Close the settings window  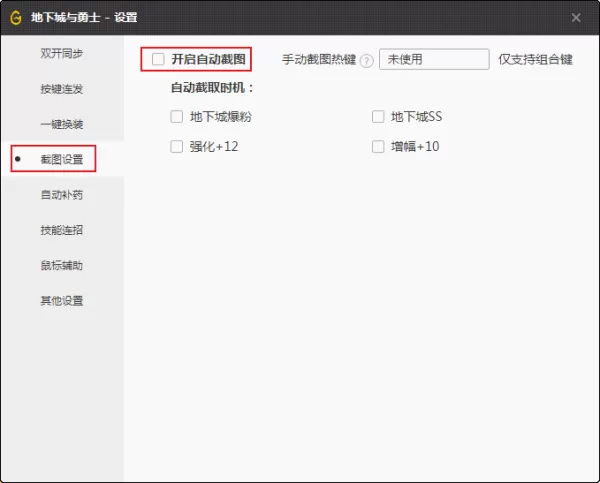[576, 18]
